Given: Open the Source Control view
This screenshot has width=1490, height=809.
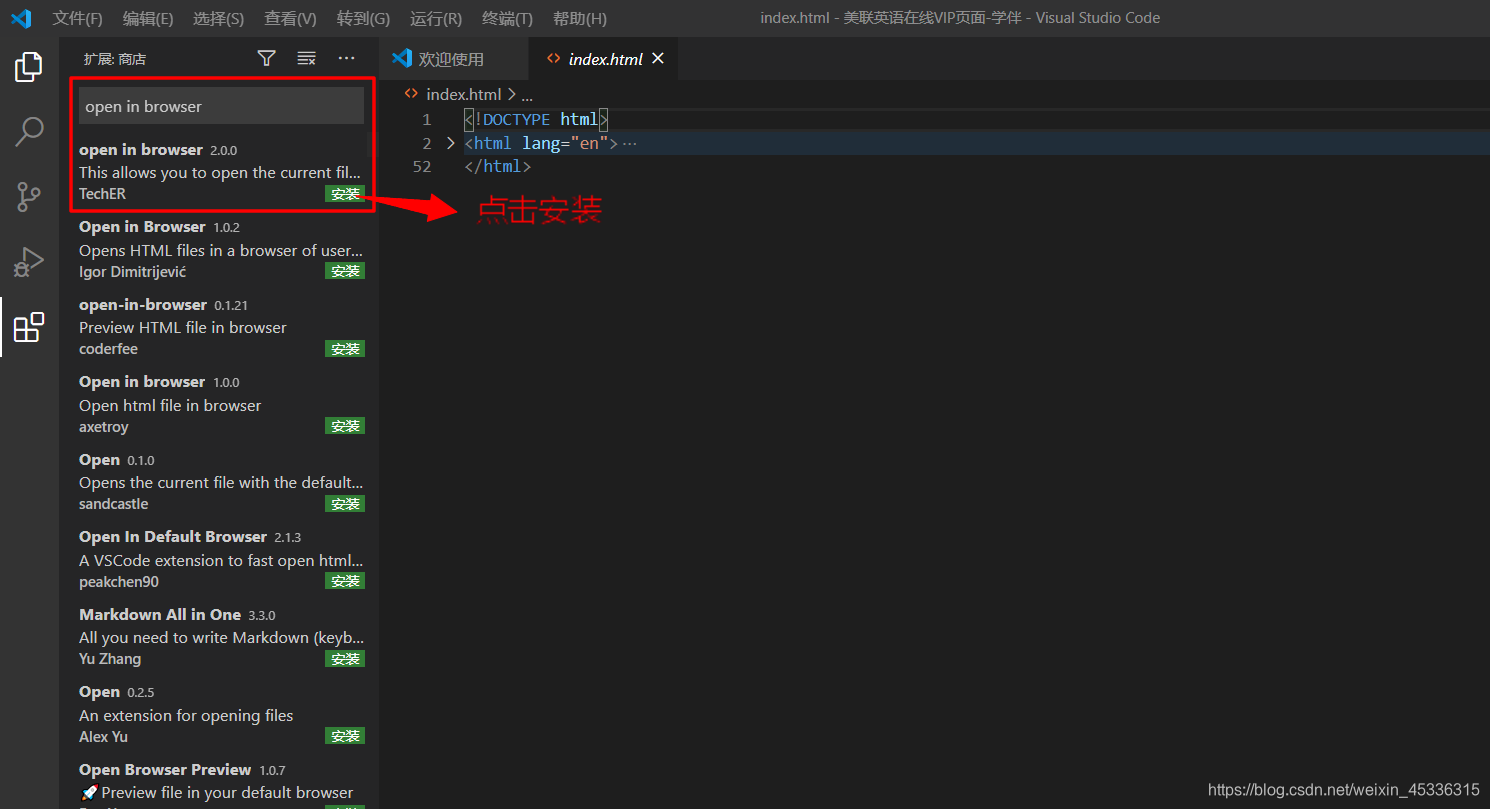Looking at the screenshot, I should [29, 197].
